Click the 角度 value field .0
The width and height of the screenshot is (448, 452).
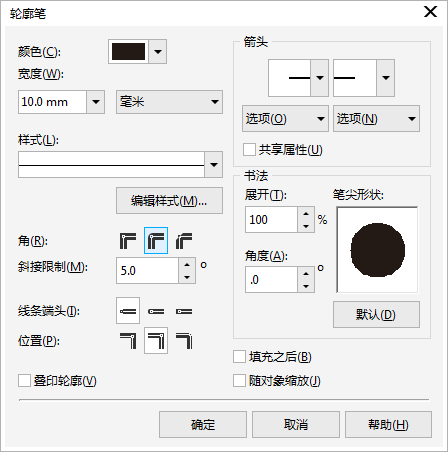click(271, 279)
